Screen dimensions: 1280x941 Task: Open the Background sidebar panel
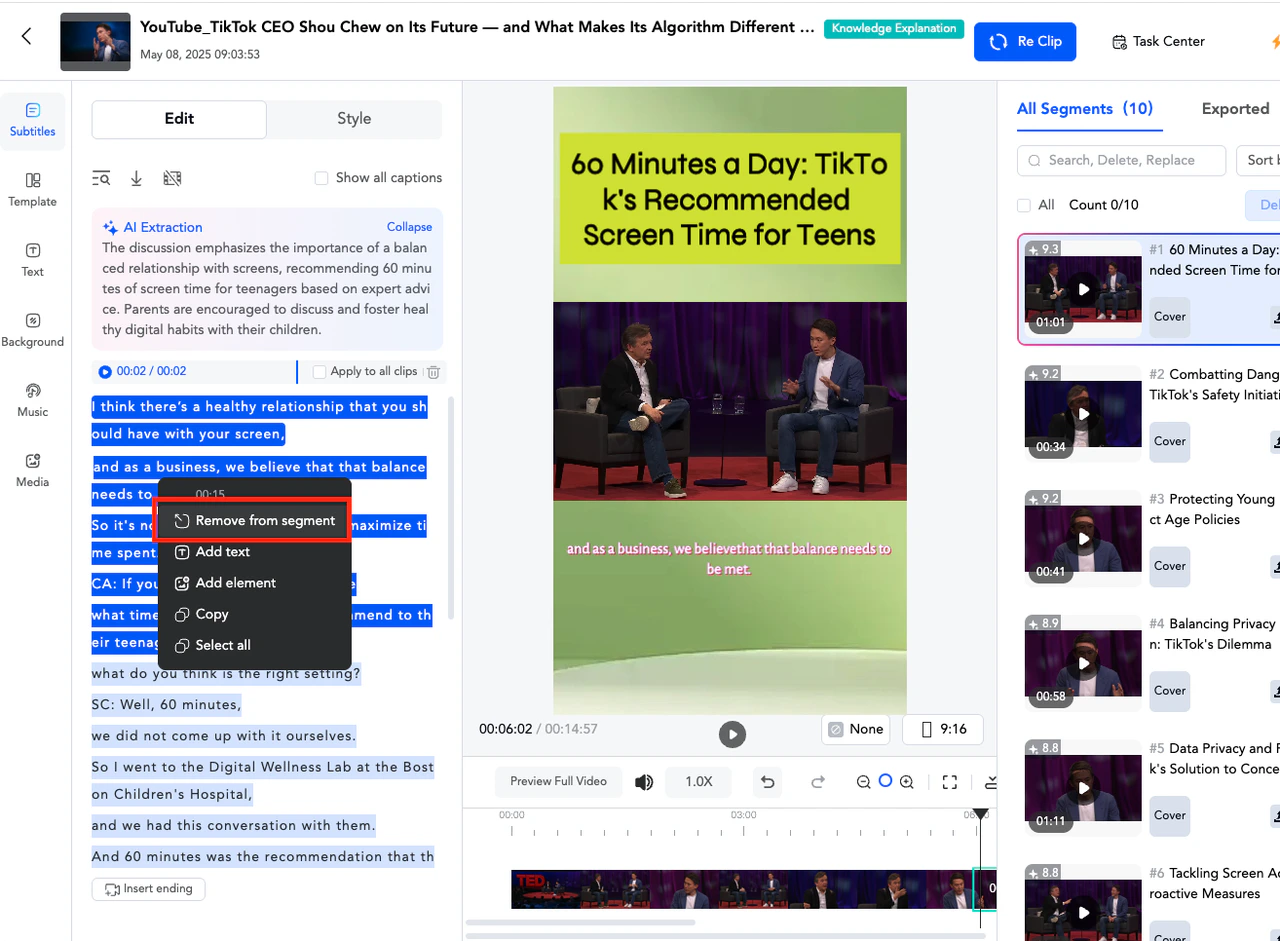tap(33, 330)
